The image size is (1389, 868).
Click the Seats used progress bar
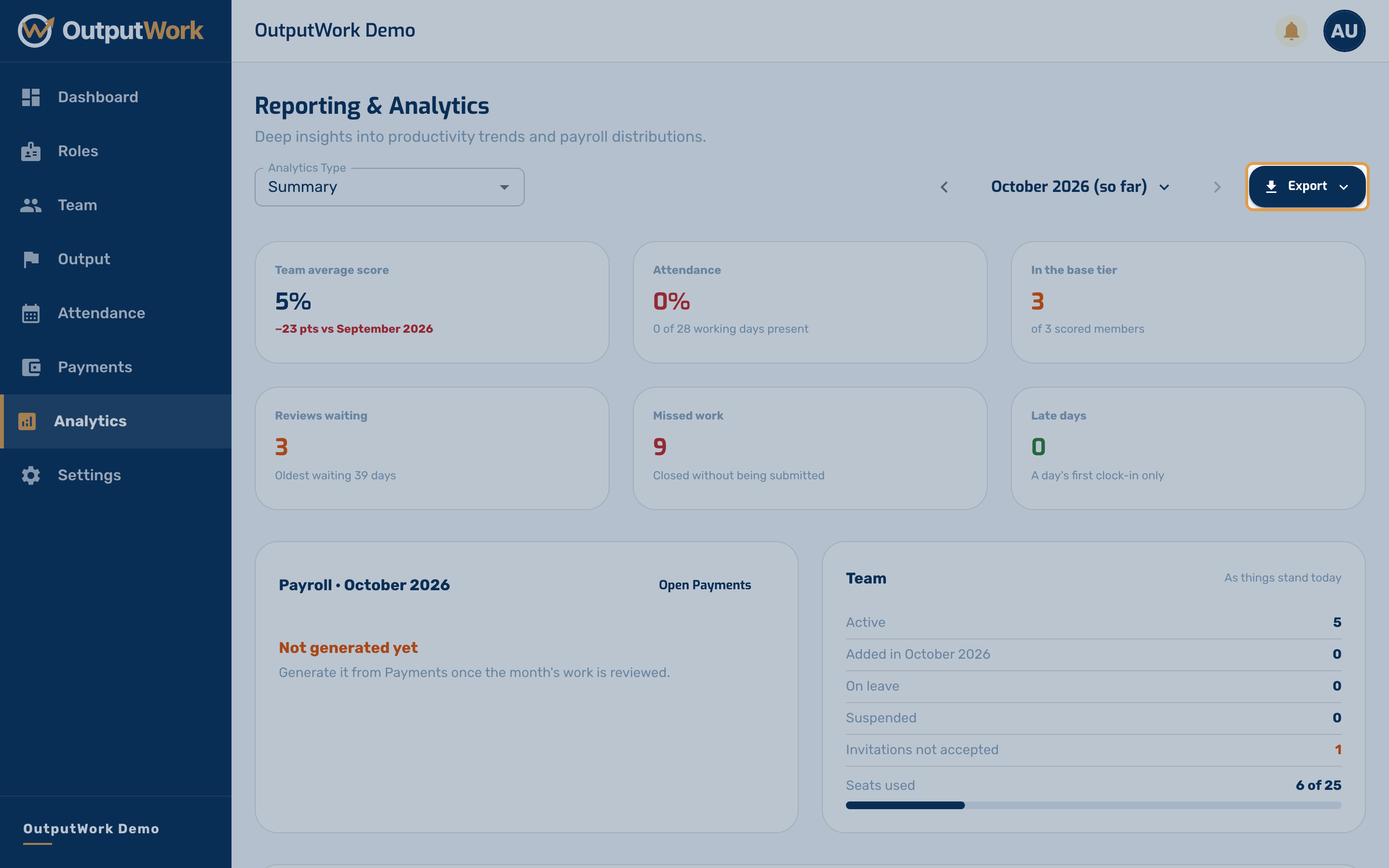coord(1093,805)
